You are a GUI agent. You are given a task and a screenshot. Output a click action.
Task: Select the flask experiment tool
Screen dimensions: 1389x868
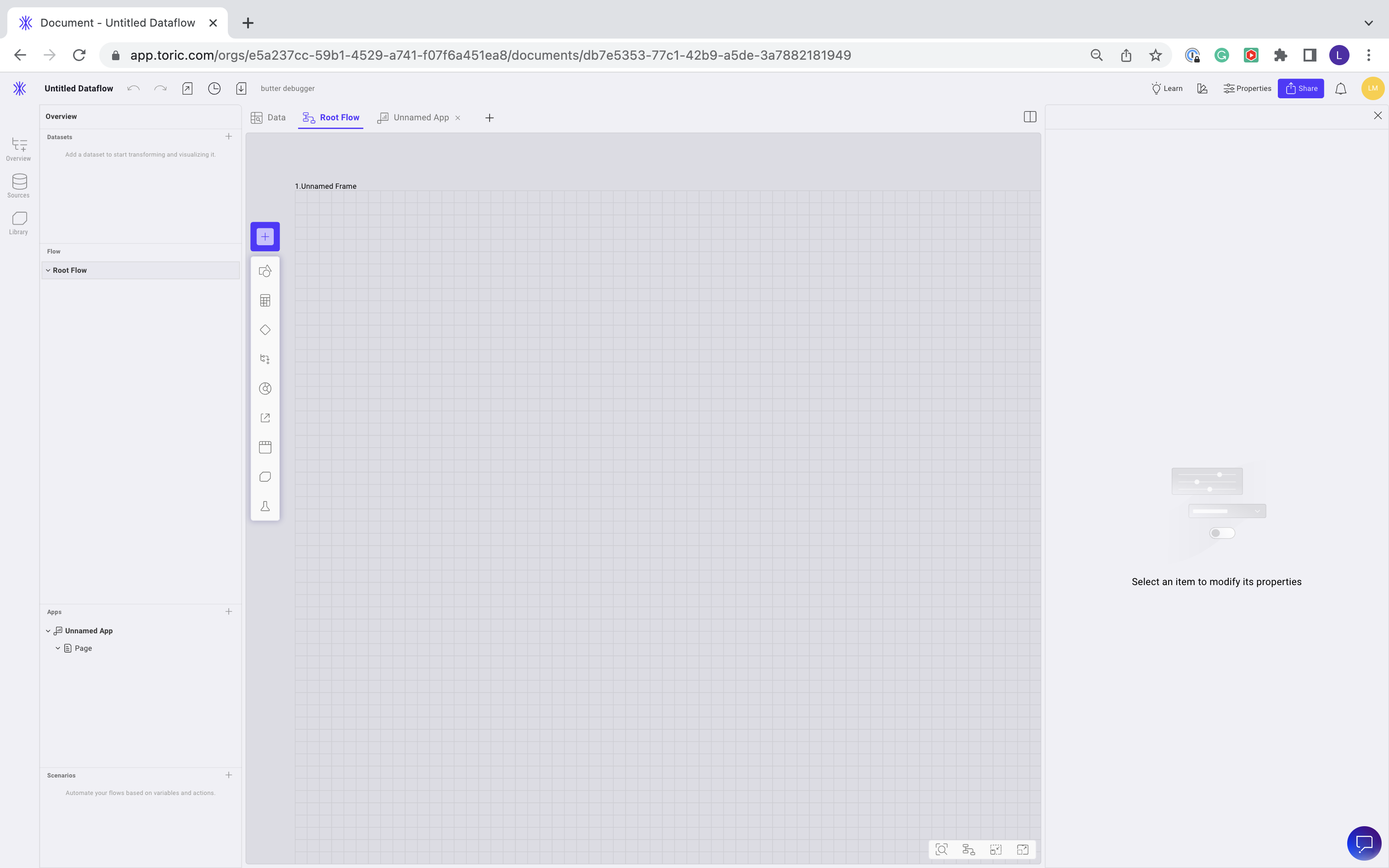(265, 506)
